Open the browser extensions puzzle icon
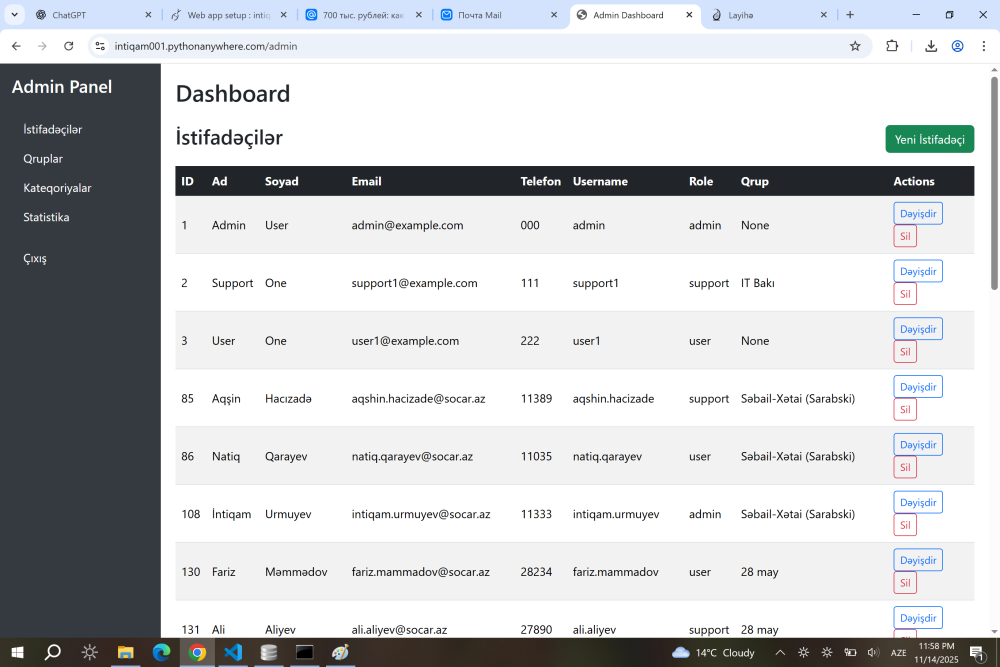This screenshot has height=667, width=1000. tap(892, 46)
